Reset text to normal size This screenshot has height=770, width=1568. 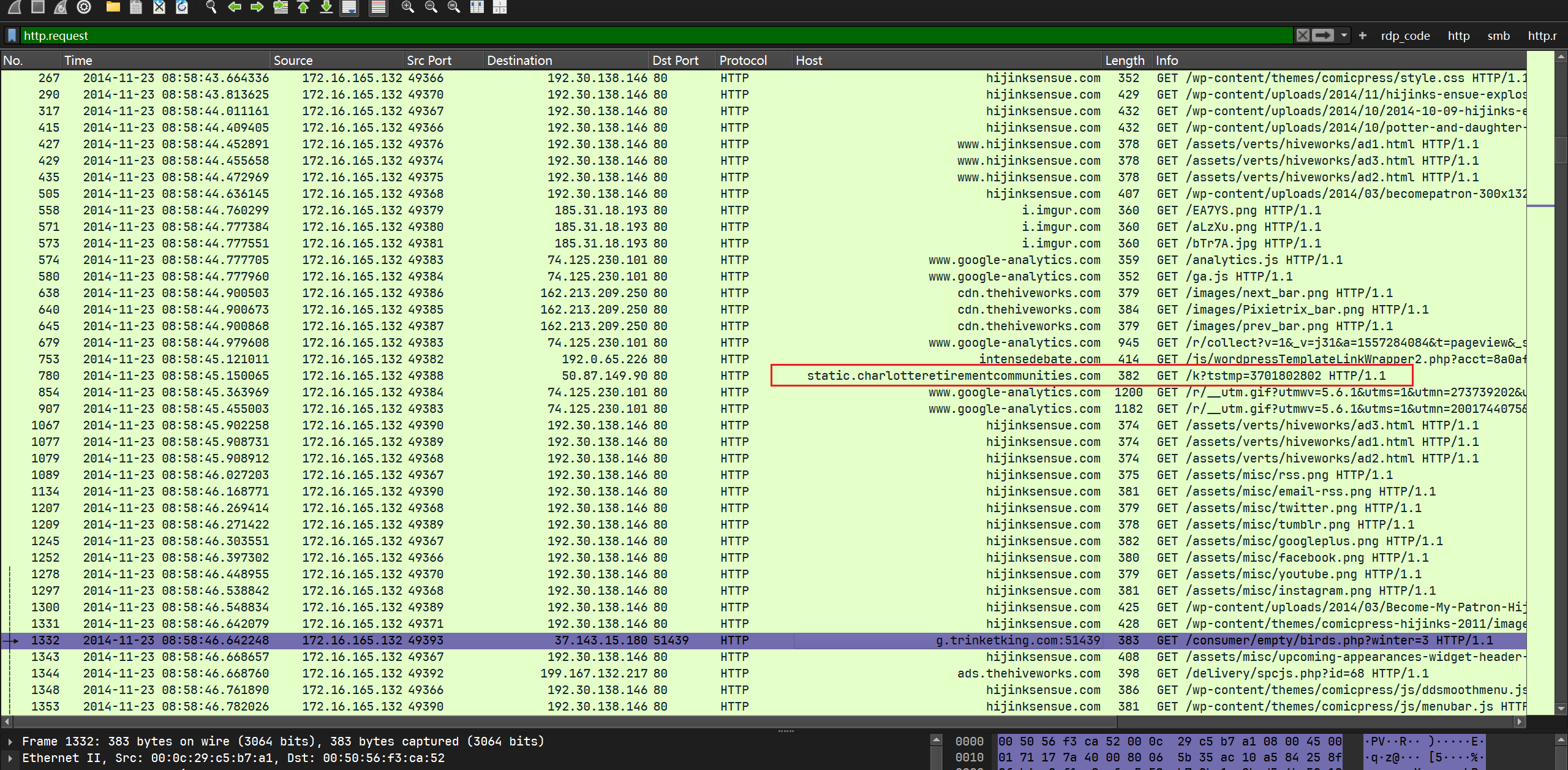click(x=454, y=7)
